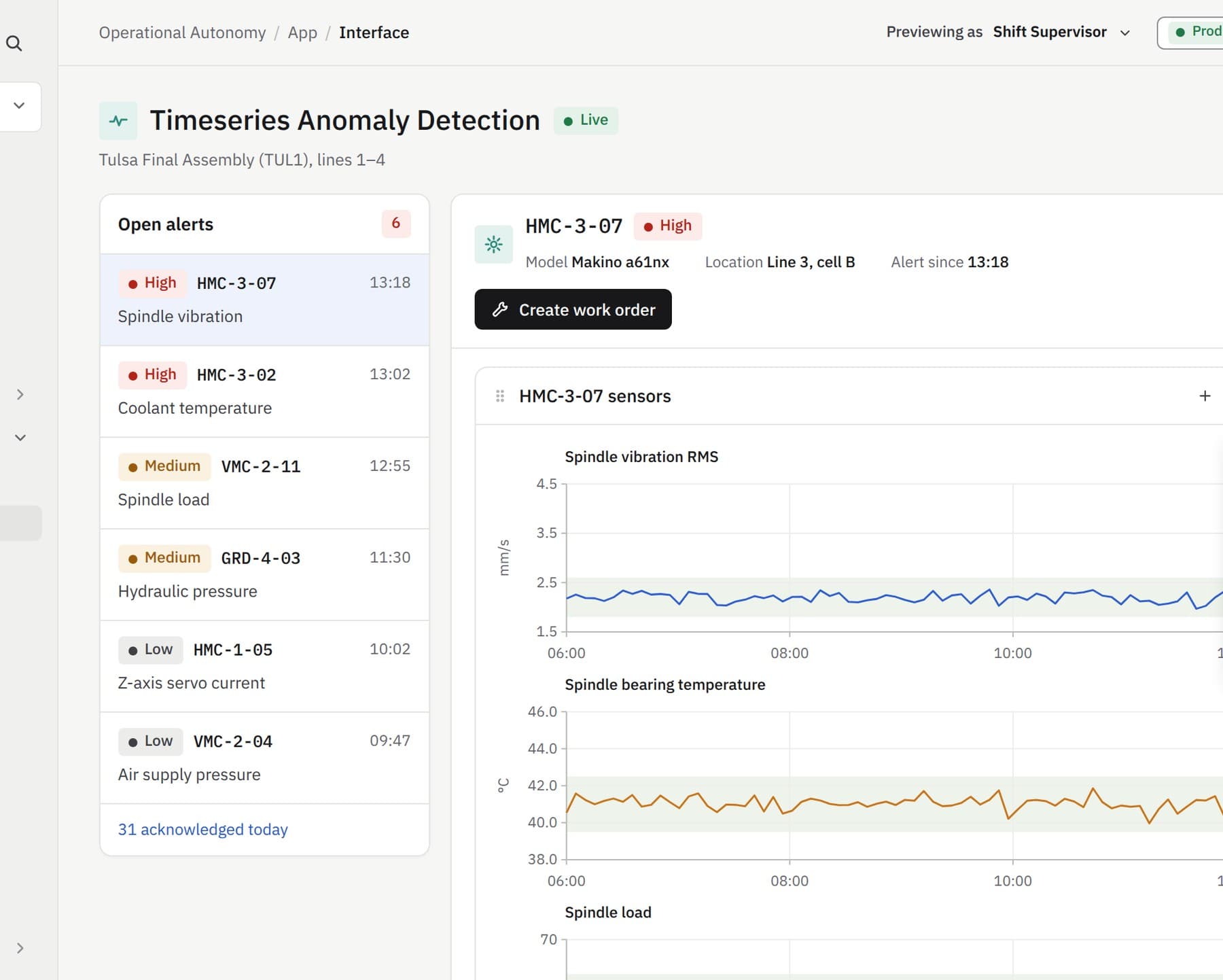This screenshot has width=1223, height=980.
Task: Expand the sidebar chevron at the bottom
Action: click(20, 948)
